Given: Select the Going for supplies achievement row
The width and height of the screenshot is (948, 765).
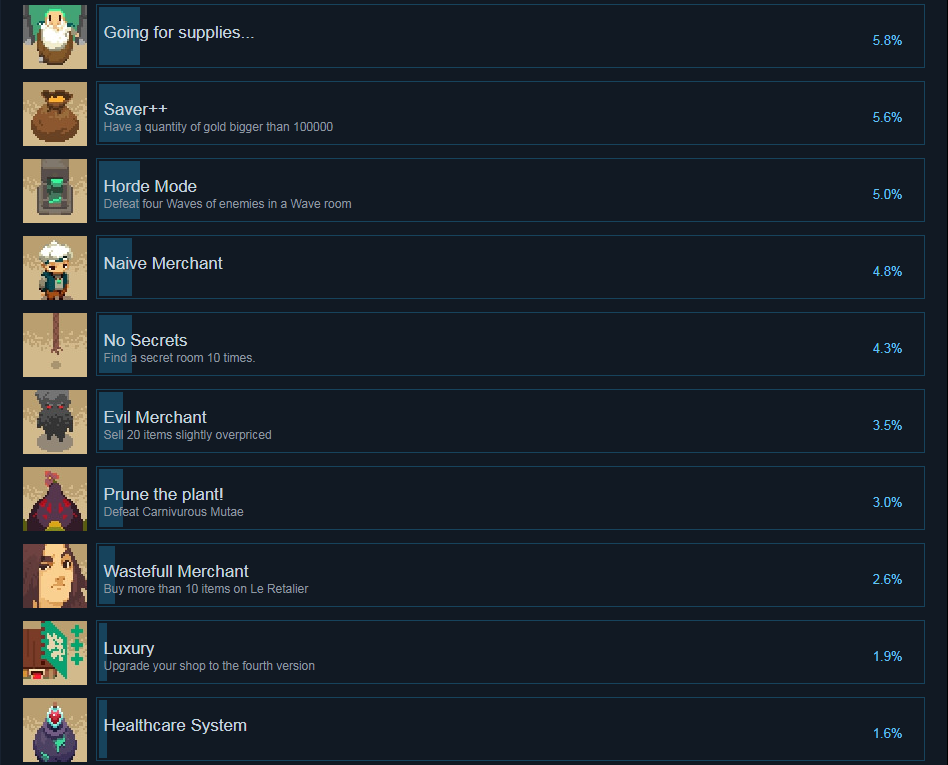Looking at the screenshot, I should tap(510, 36).
